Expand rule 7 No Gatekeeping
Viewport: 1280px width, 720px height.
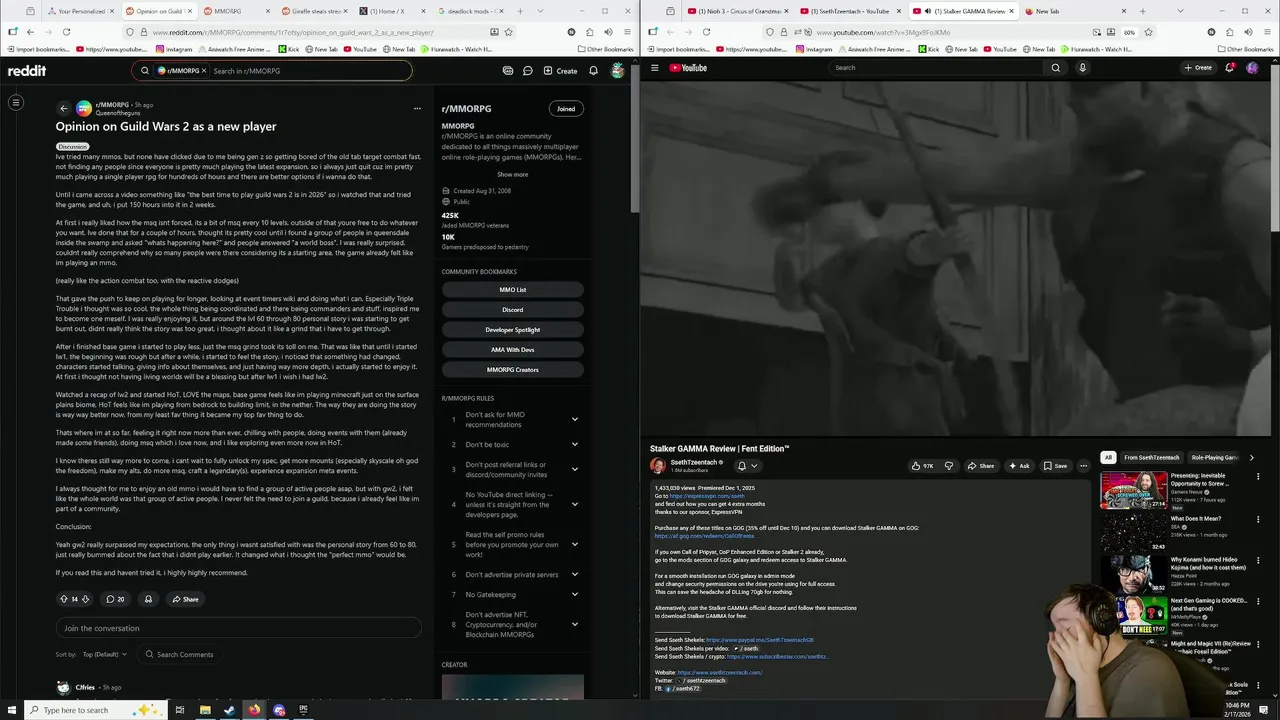coord(574,594)
